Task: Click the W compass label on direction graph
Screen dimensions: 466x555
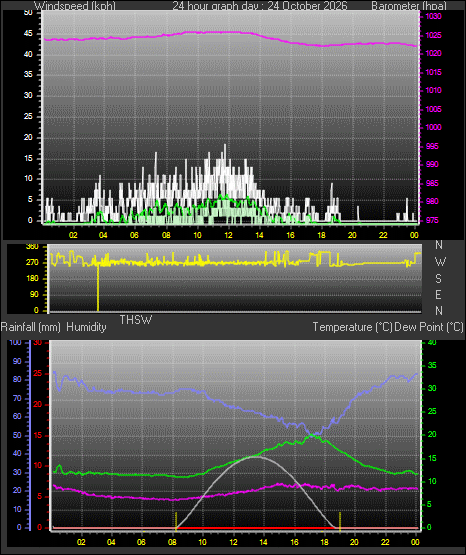Action: (440, 262)
